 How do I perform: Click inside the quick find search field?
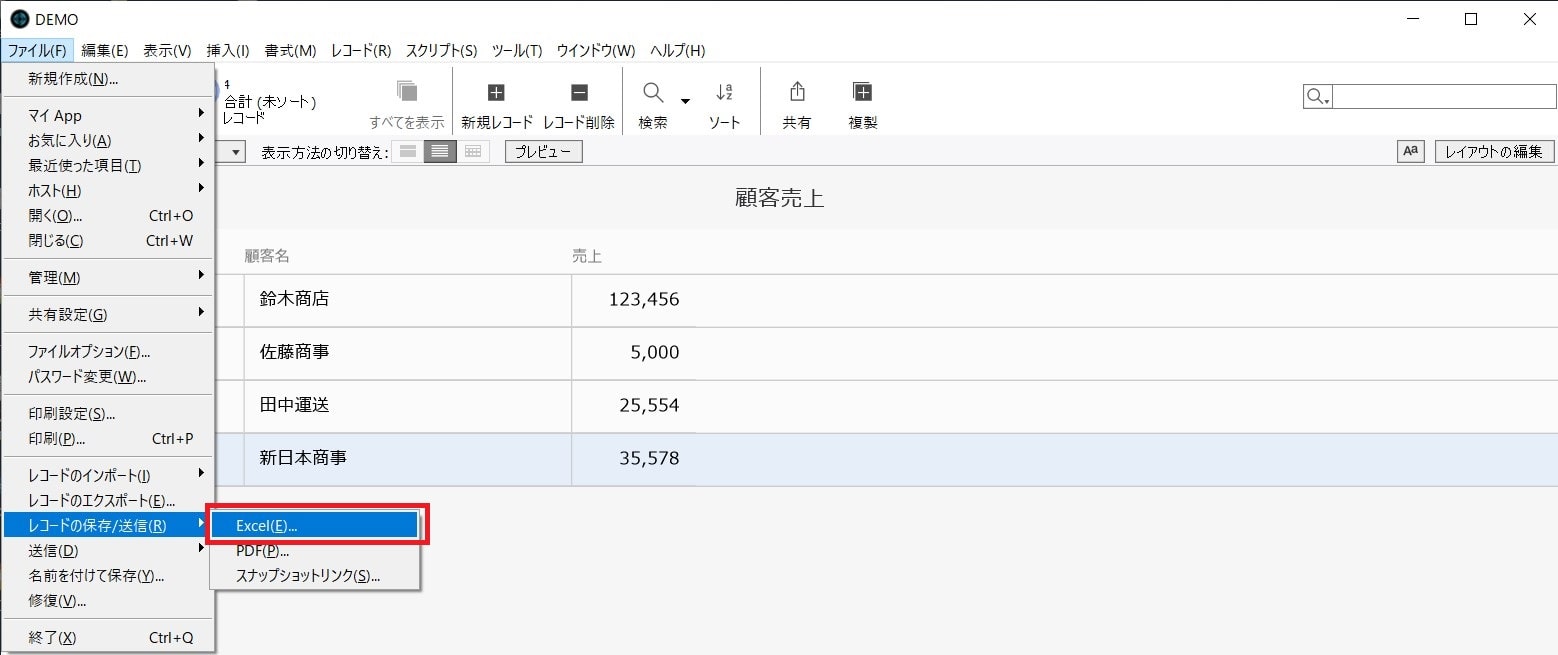point(1440,96)
